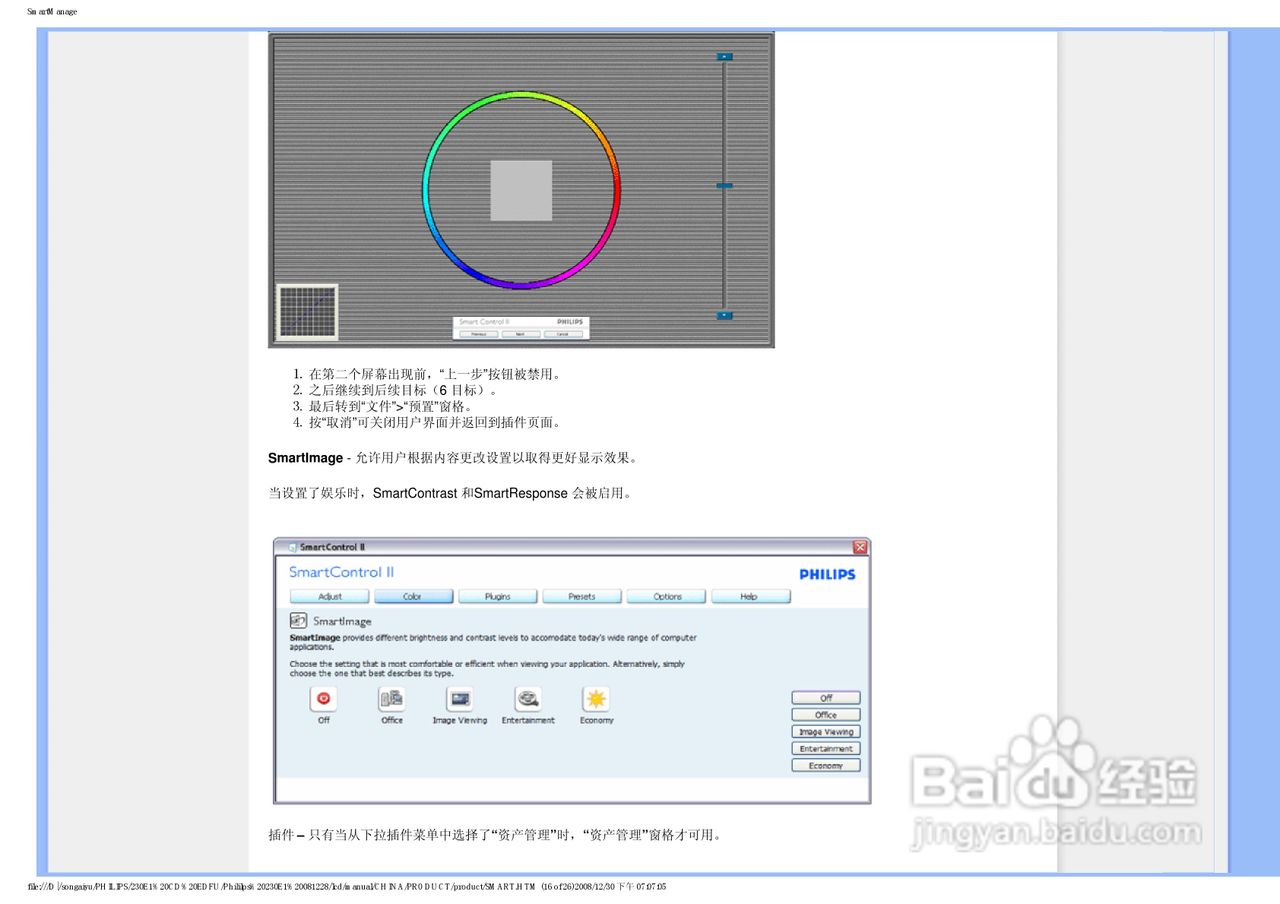Click the middle handle of the vertical slider
1280x904 pixels.
coord(725,185)
